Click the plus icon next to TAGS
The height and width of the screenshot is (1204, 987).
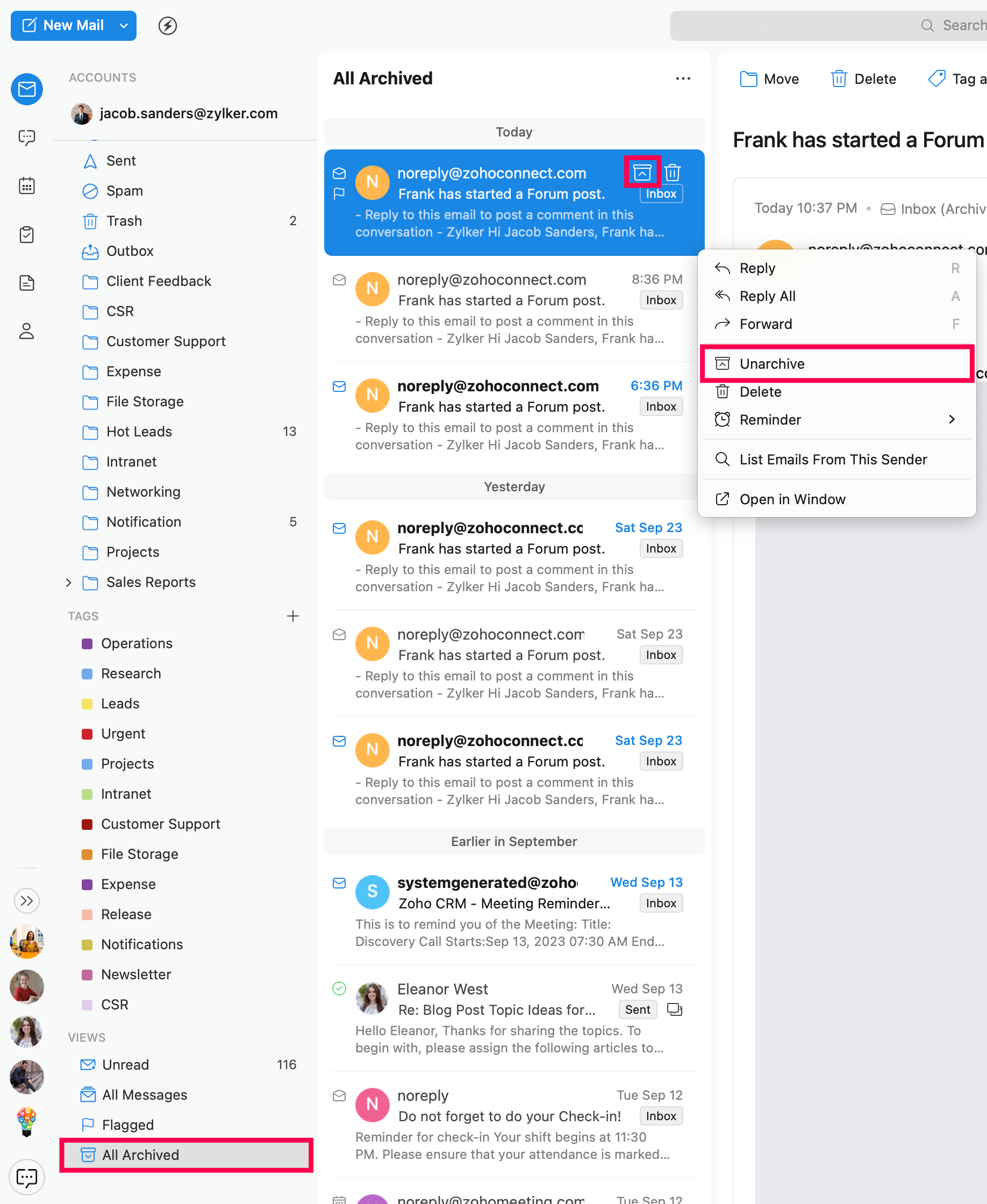[x=293, y=615]
